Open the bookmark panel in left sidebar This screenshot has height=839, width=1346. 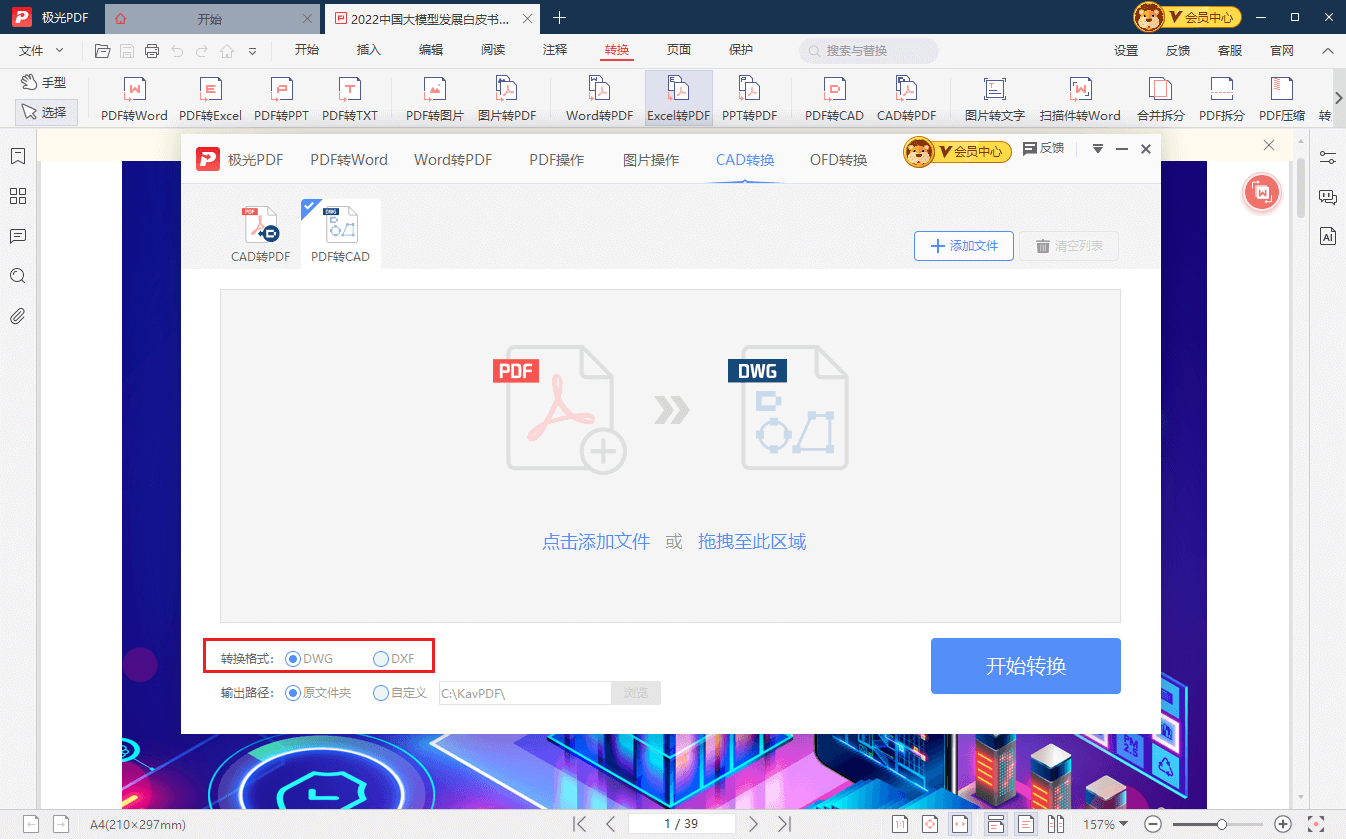tap(17, 157)
